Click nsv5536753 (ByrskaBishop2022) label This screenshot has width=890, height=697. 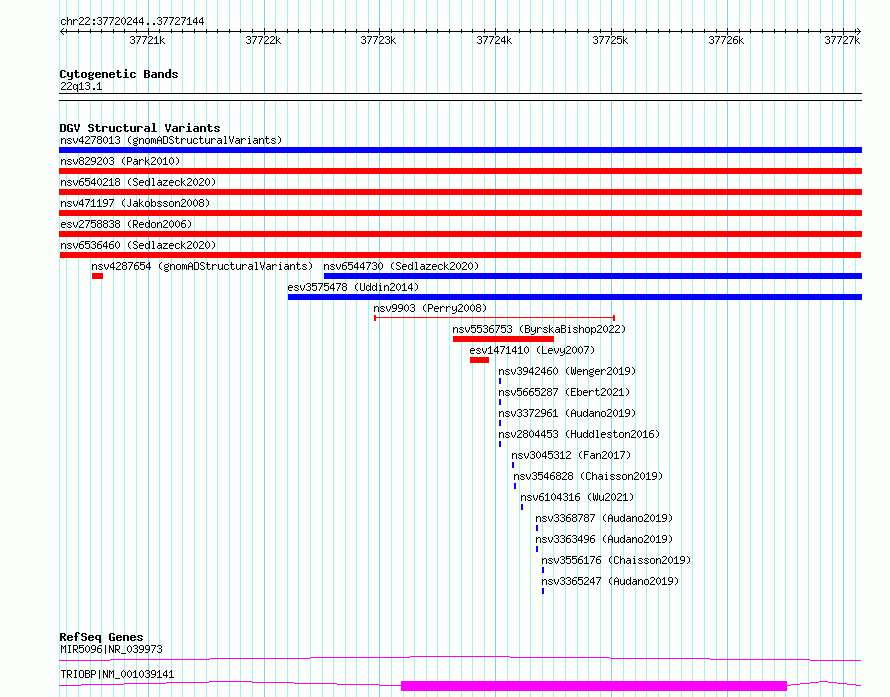point(539,329)
